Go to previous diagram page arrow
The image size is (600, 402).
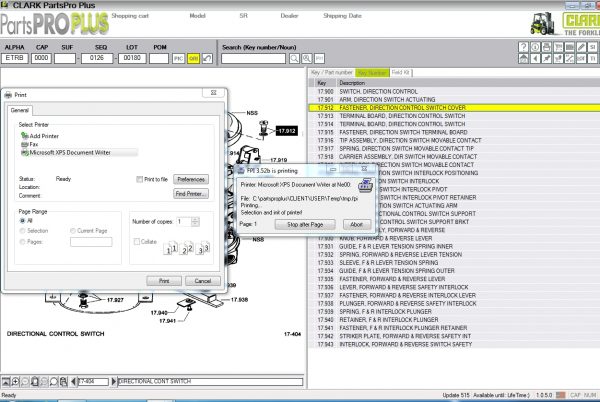(73, 381)
